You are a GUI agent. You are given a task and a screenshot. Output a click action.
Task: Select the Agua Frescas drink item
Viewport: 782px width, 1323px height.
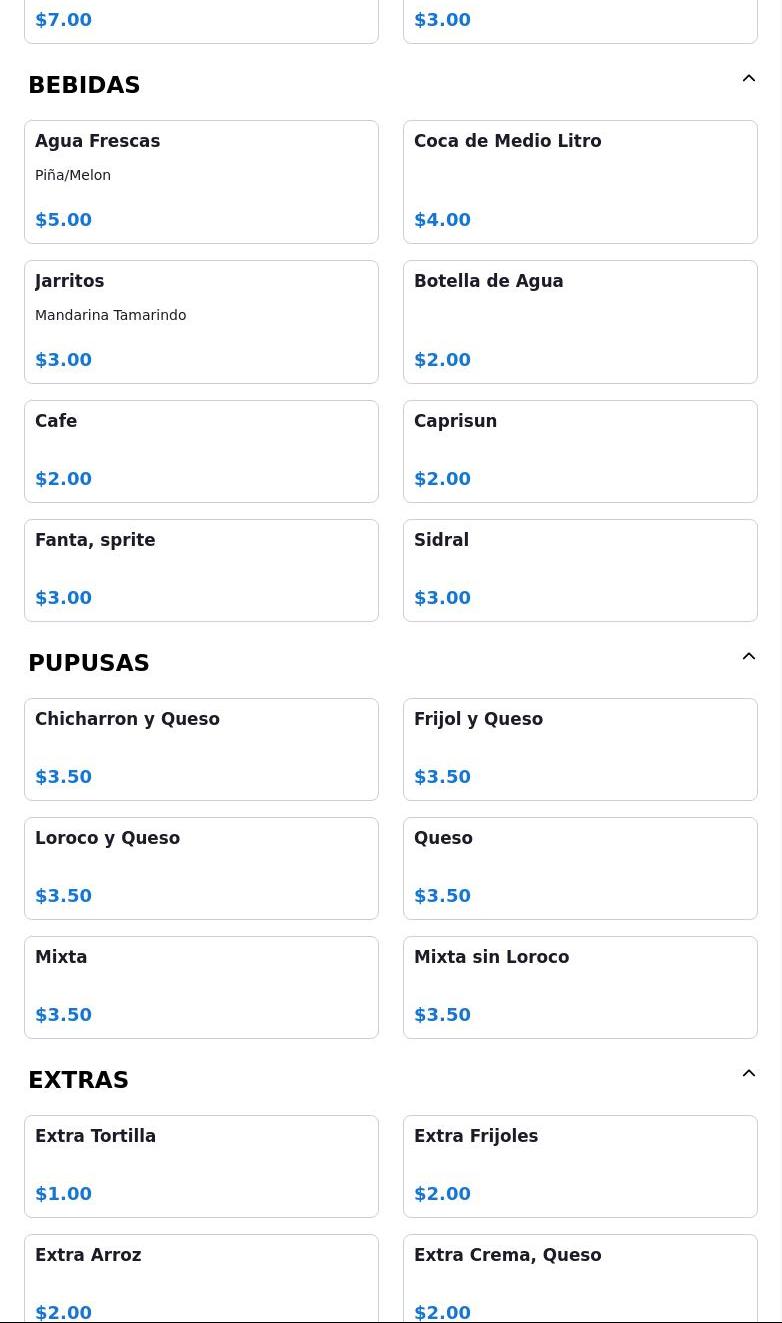(x=201, y=182)
